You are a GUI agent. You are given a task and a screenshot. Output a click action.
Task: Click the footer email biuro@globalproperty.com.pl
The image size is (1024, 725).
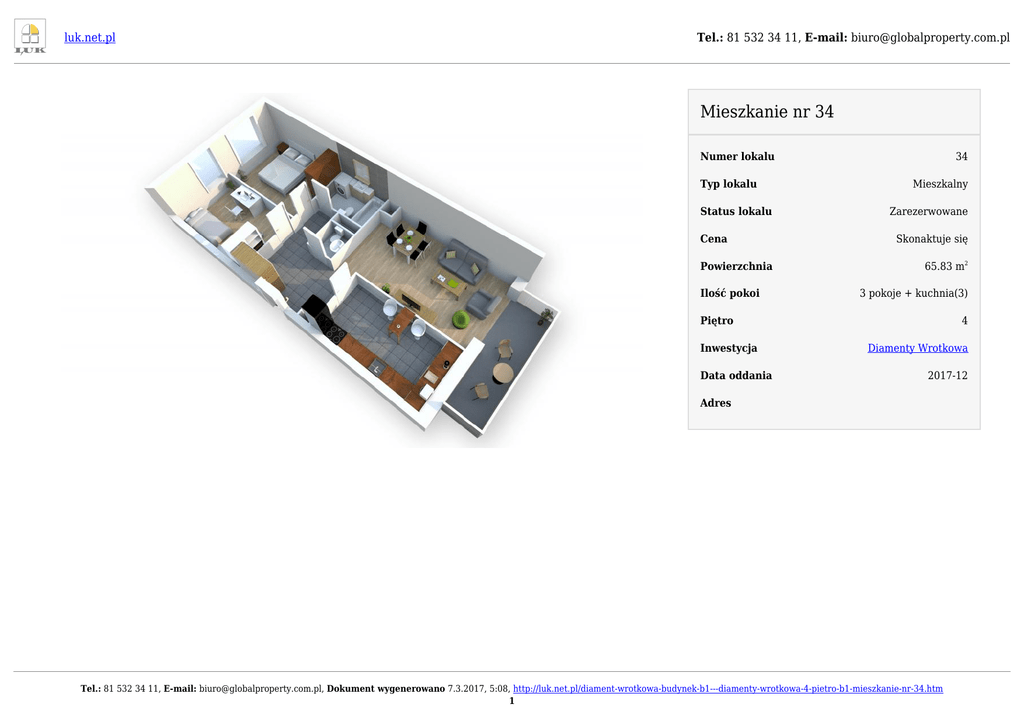pos(260,689)
